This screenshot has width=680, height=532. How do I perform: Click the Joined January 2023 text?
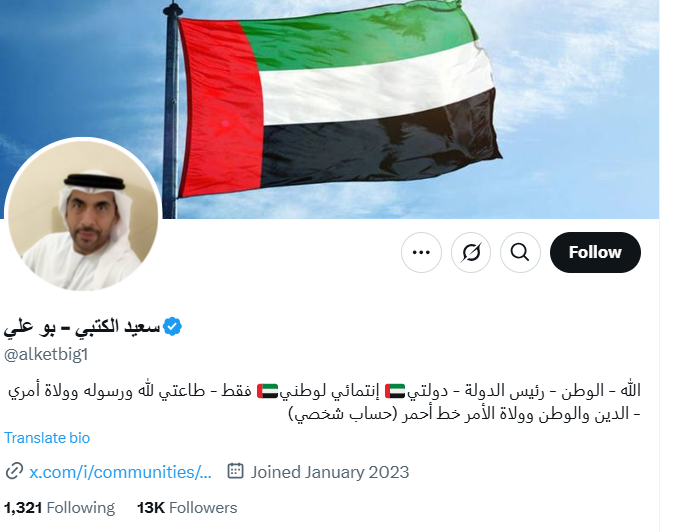(x=330, y=472)
